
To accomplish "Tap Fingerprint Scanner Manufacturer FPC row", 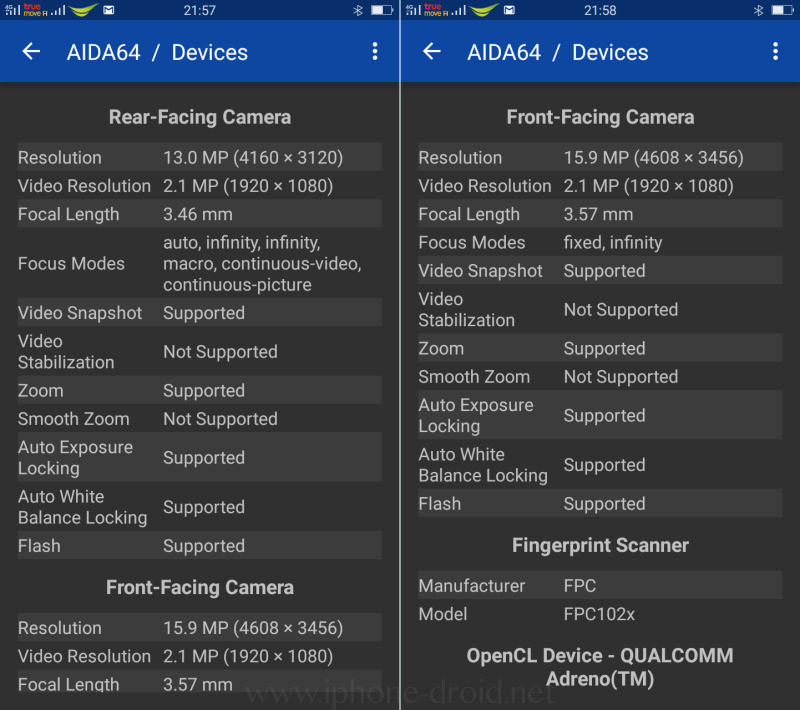I will pyautogui.click(x=600, y=585).
